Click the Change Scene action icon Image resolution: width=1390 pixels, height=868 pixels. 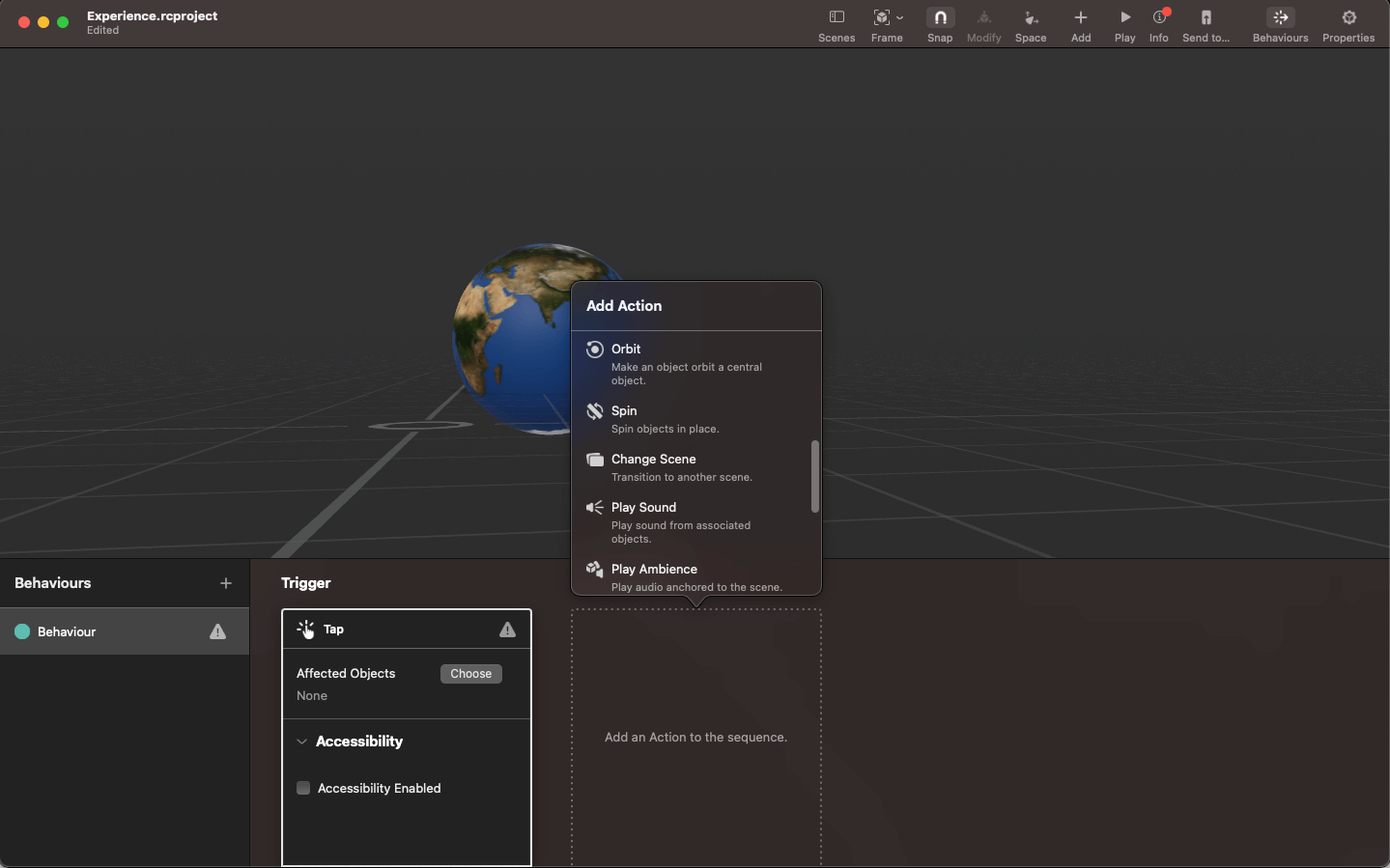click(595, 460)
